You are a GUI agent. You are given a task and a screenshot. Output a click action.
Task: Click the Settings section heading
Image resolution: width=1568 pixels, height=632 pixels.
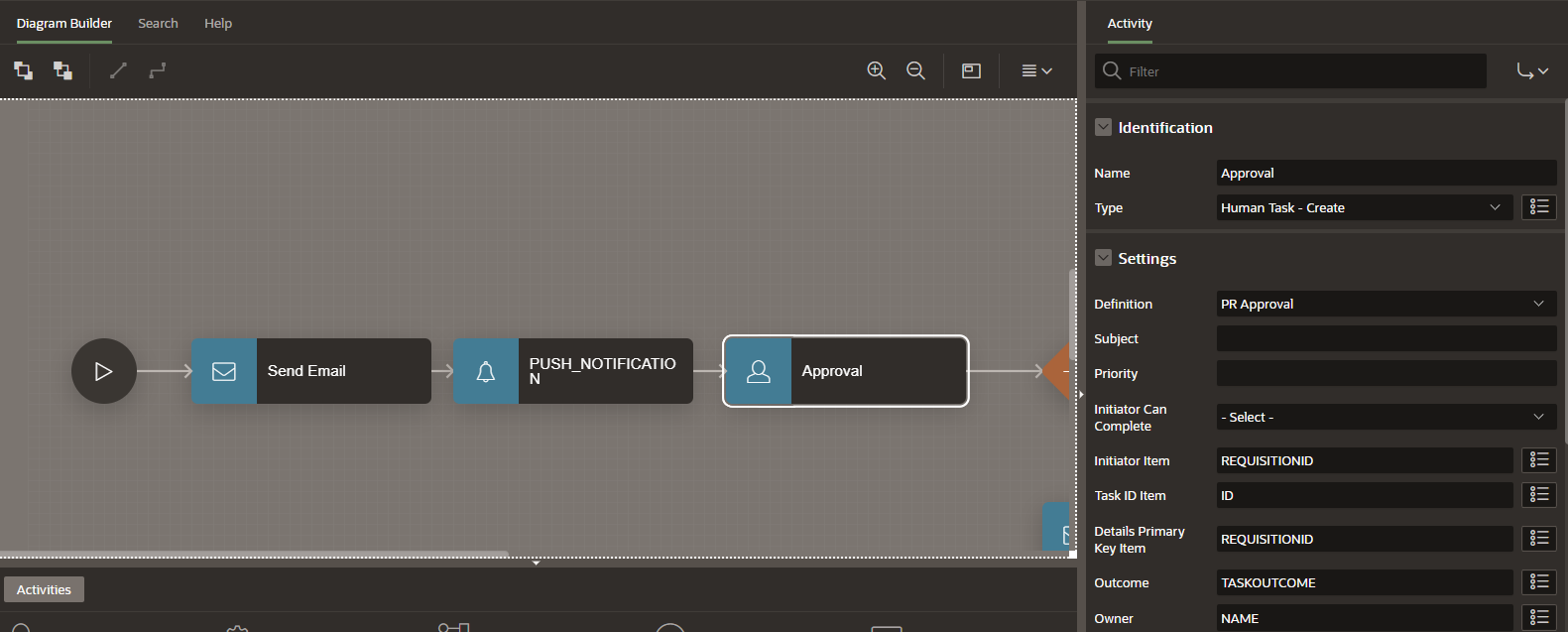(1147, 258)
